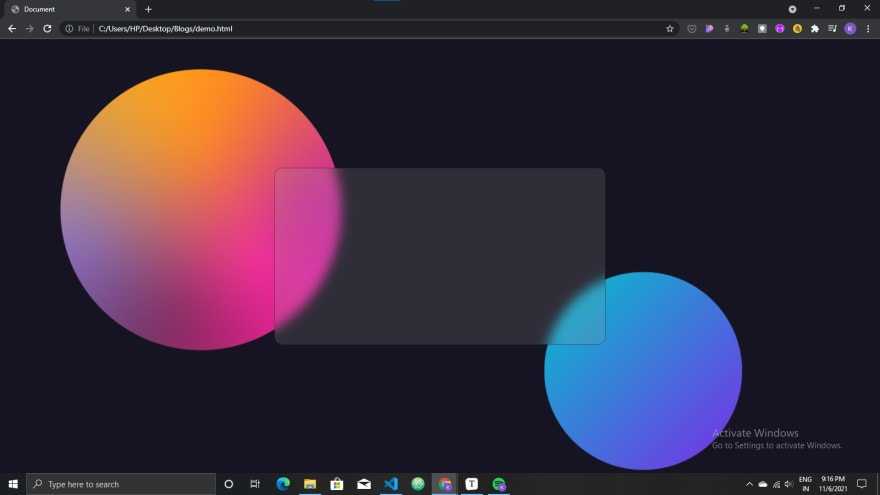Open the volume speaker control

point(789,484)
